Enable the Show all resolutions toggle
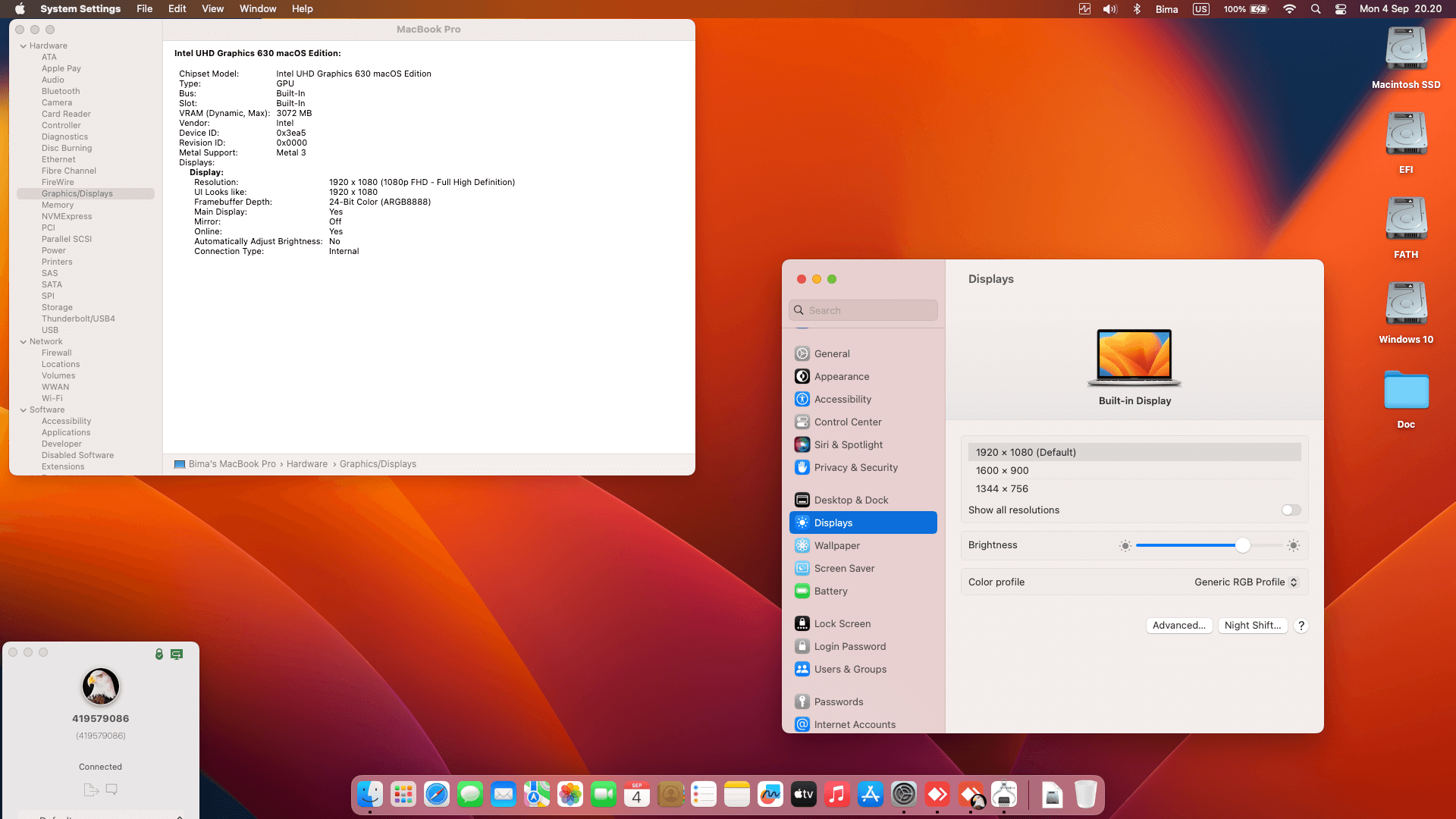Image resolution: width=1456 pixels, height=819 pixels. 1289,510
